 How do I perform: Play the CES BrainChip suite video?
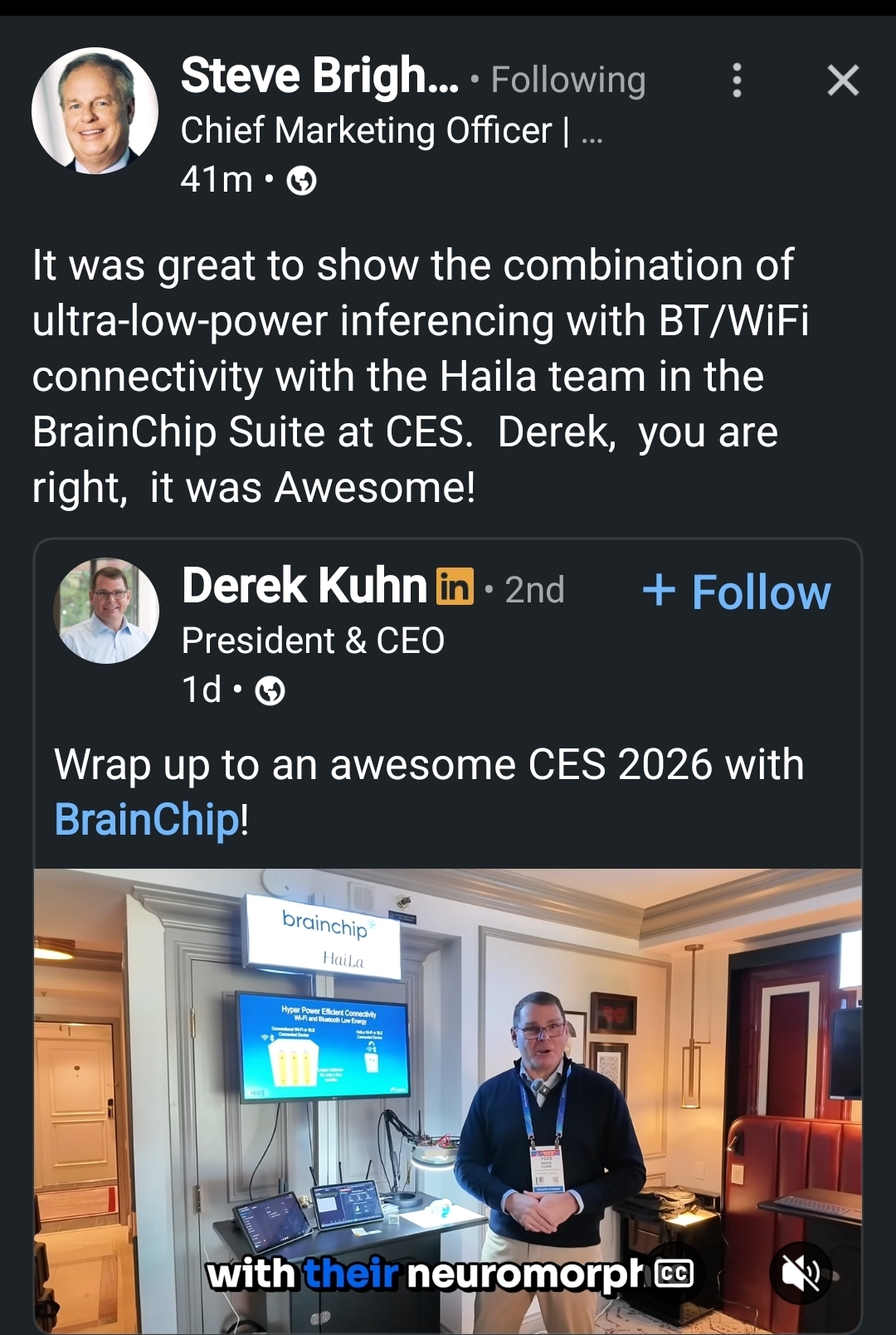click(448, 1079)
